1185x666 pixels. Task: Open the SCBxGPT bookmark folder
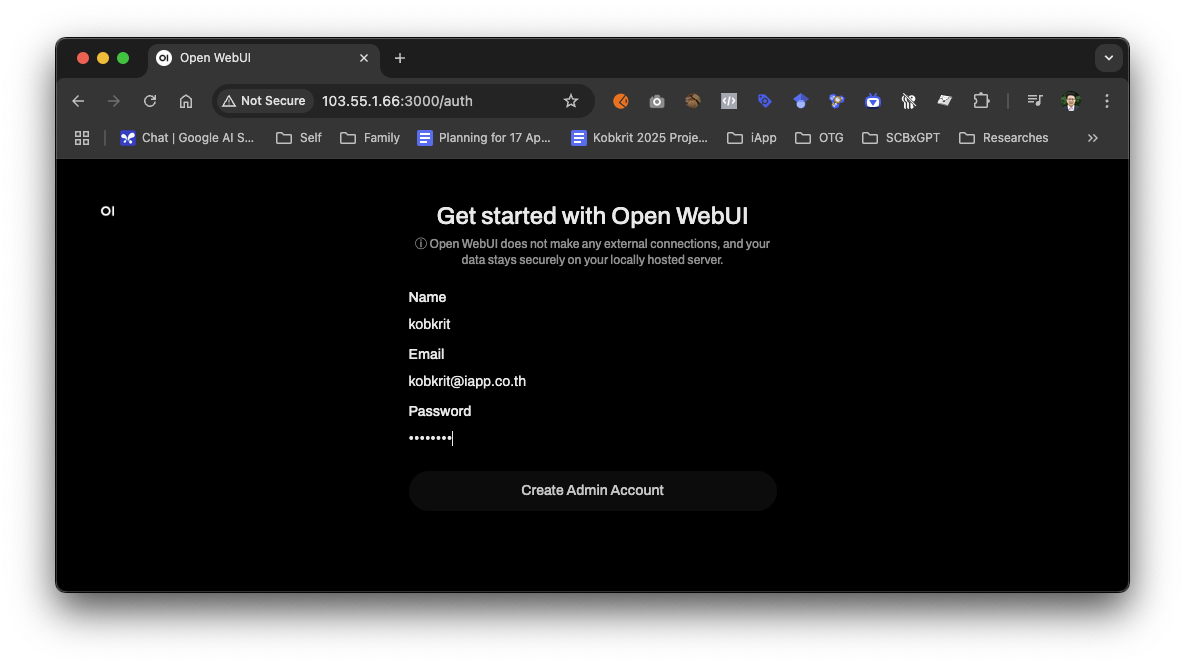point(900,138)
